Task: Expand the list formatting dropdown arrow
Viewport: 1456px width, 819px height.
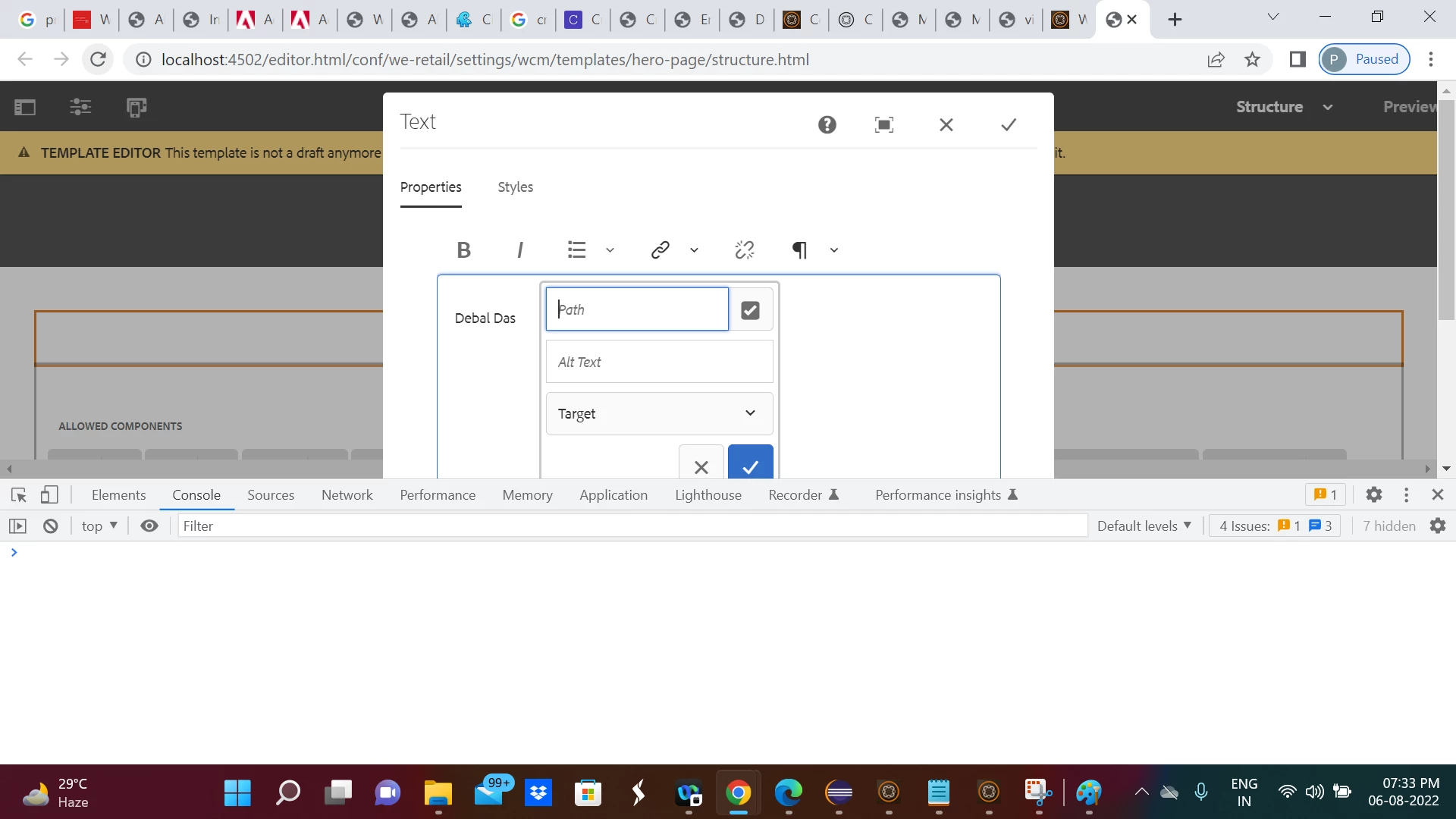Action: [x=610, y=250]
